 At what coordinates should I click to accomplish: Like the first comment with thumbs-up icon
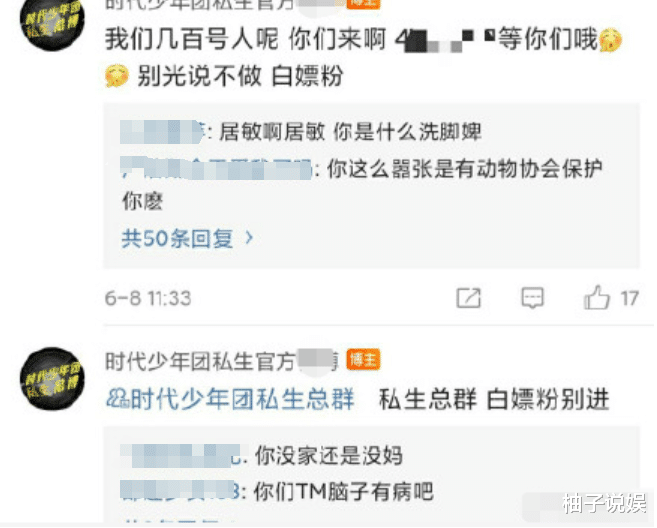click(x=597, y=297)
